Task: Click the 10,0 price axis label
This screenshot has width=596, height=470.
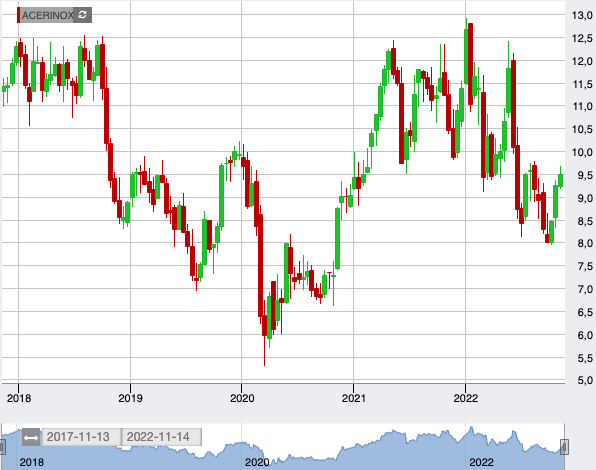Action: pos(582,152)
